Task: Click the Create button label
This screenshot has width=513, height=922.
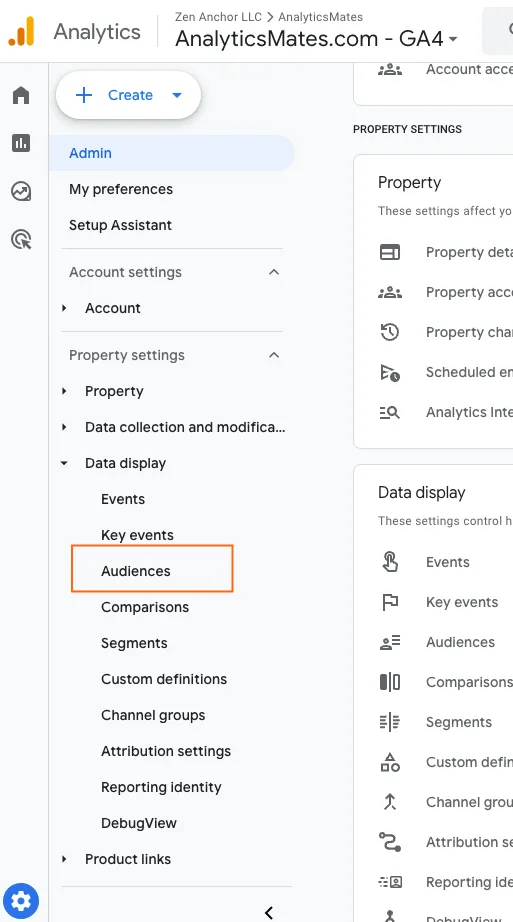Action: coord(130,95)
